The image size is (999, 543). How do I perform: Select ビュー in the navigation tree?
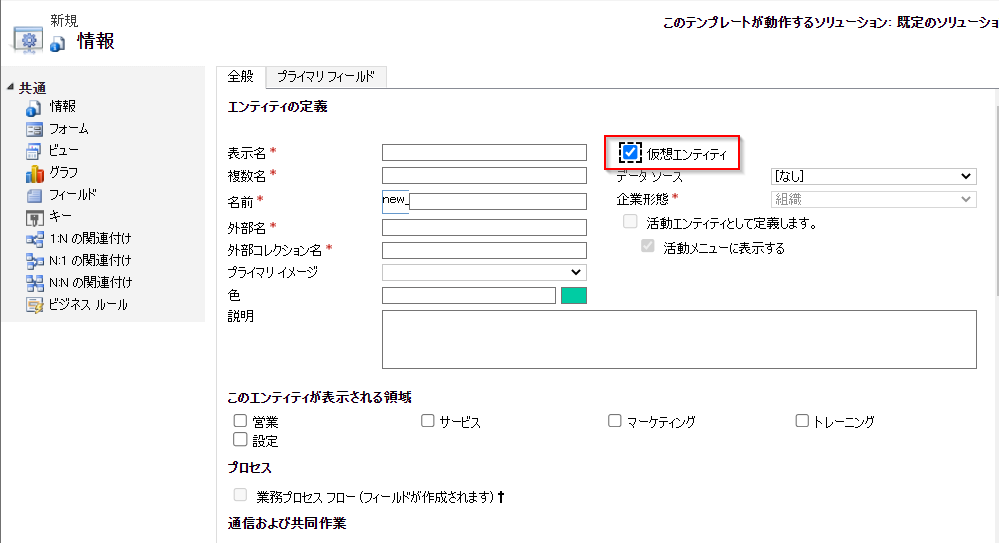[64, 150]
